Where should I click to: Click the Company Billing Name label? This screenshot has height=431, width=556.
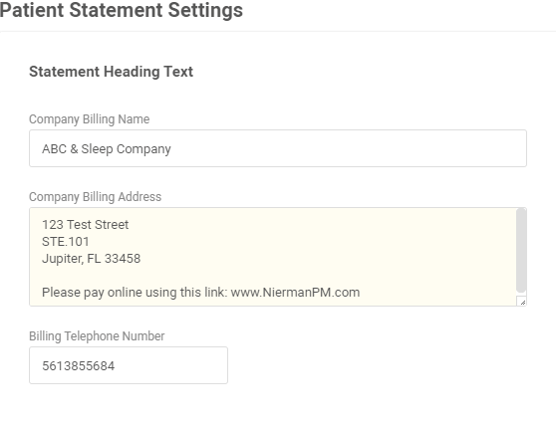coord(89,119)
